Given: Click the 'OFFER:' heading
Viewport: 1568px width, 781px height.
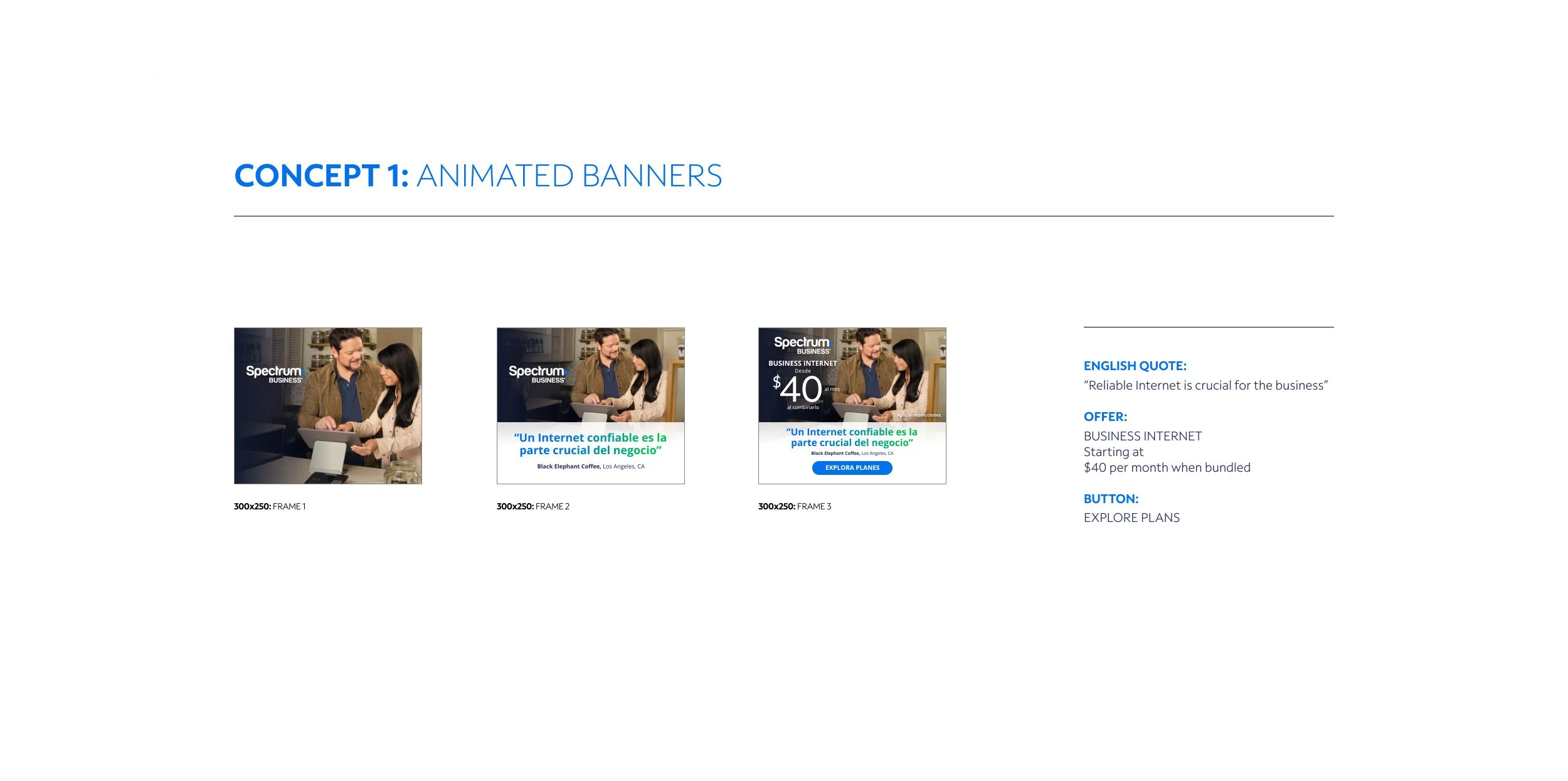Looking at the screenshot, I should (1105, 417).
